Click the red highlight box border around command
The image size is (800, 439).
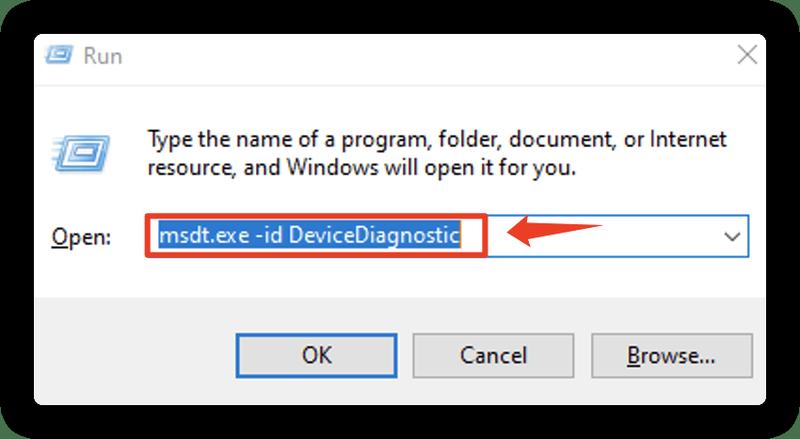coord(316,216)
